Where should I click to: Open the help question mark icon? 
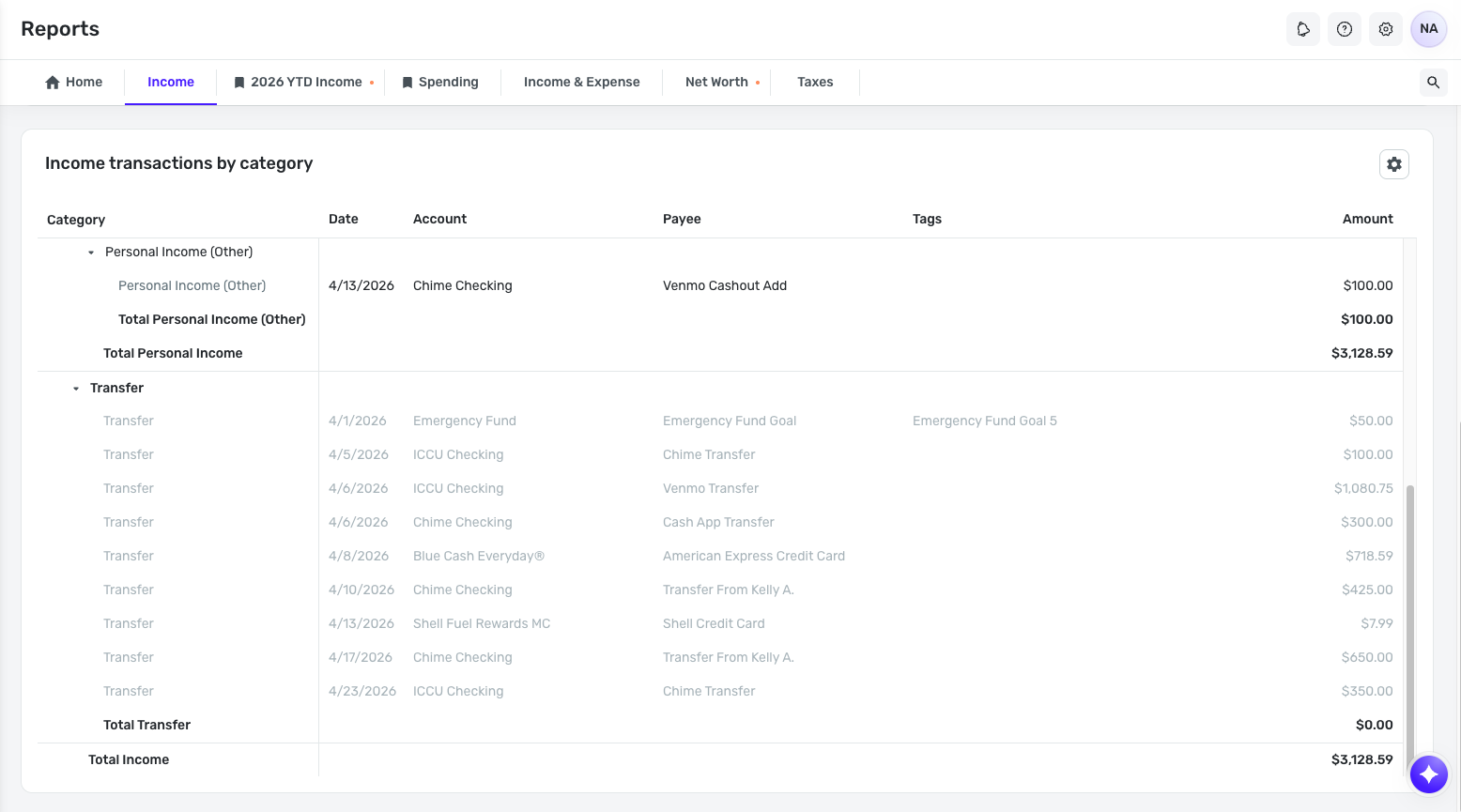[1345, 29]
